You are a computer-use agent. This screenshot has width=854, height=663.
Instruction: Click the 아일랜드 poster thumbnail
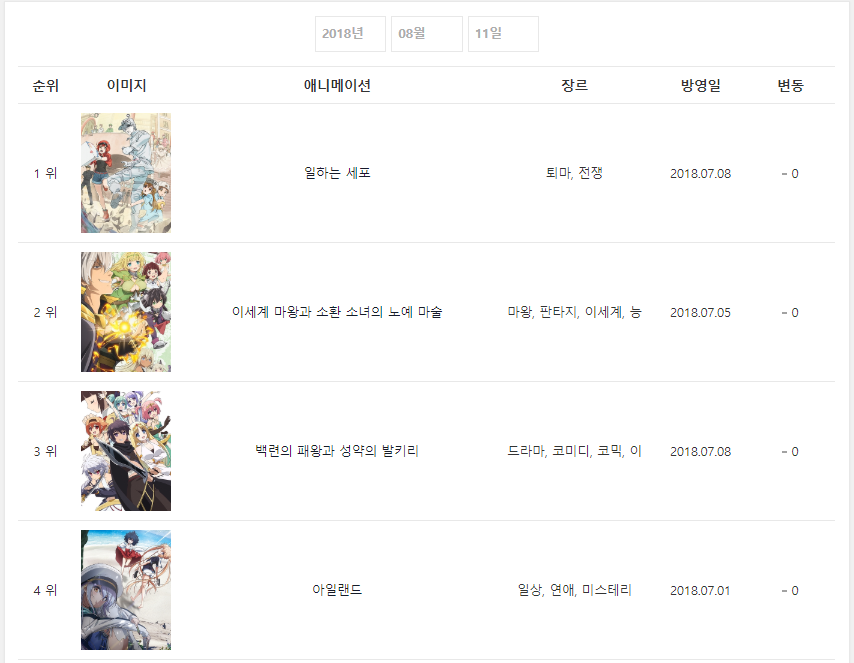coord(126,590)
